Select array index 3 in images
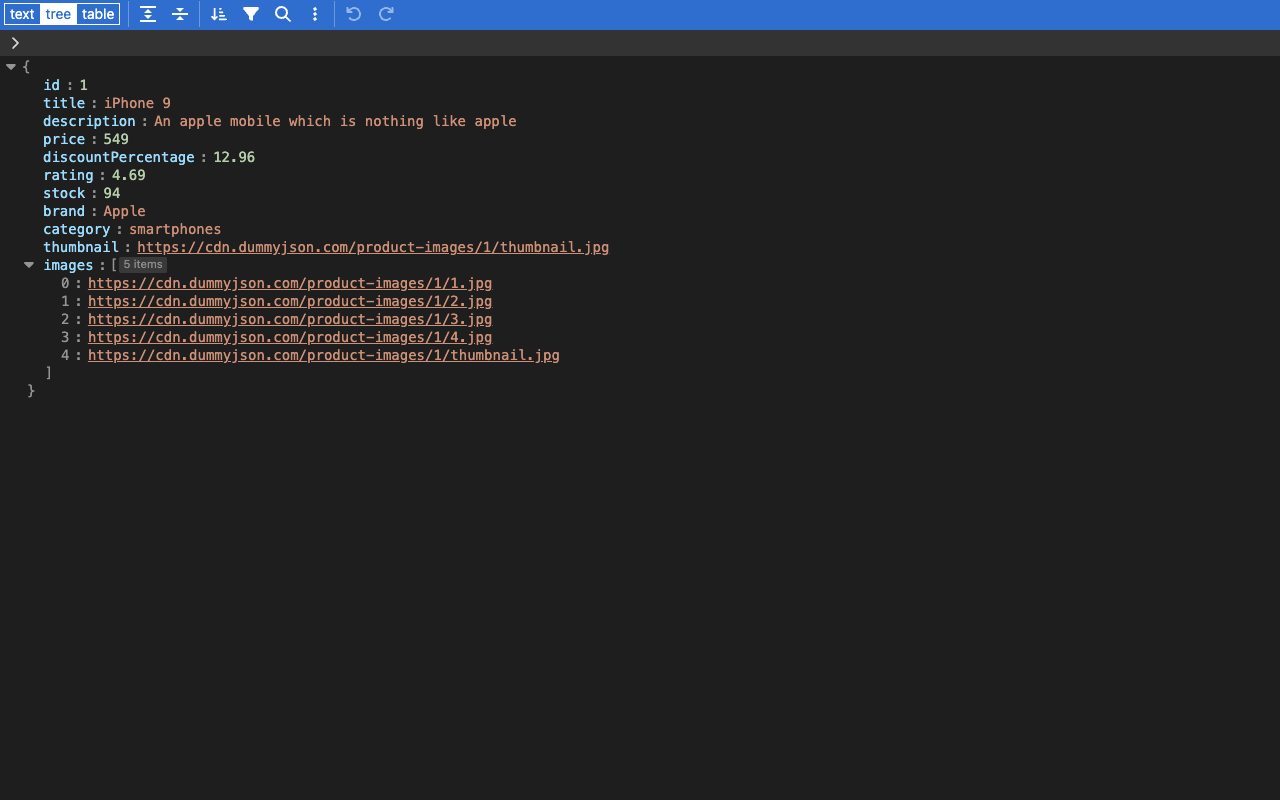 [x=65, y=337]
